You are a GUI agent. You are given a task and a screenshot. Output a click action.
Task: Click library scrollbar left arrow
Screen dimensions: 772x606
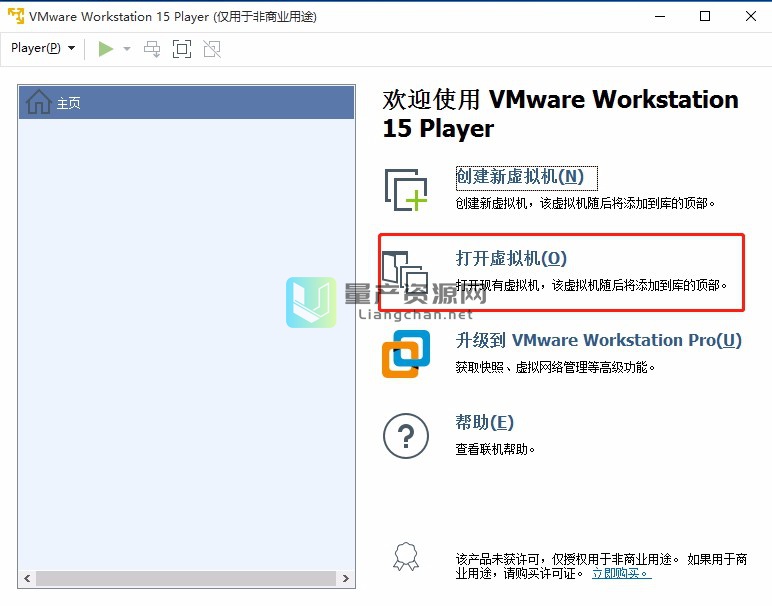pyautogui.click(x=27, y=578)
